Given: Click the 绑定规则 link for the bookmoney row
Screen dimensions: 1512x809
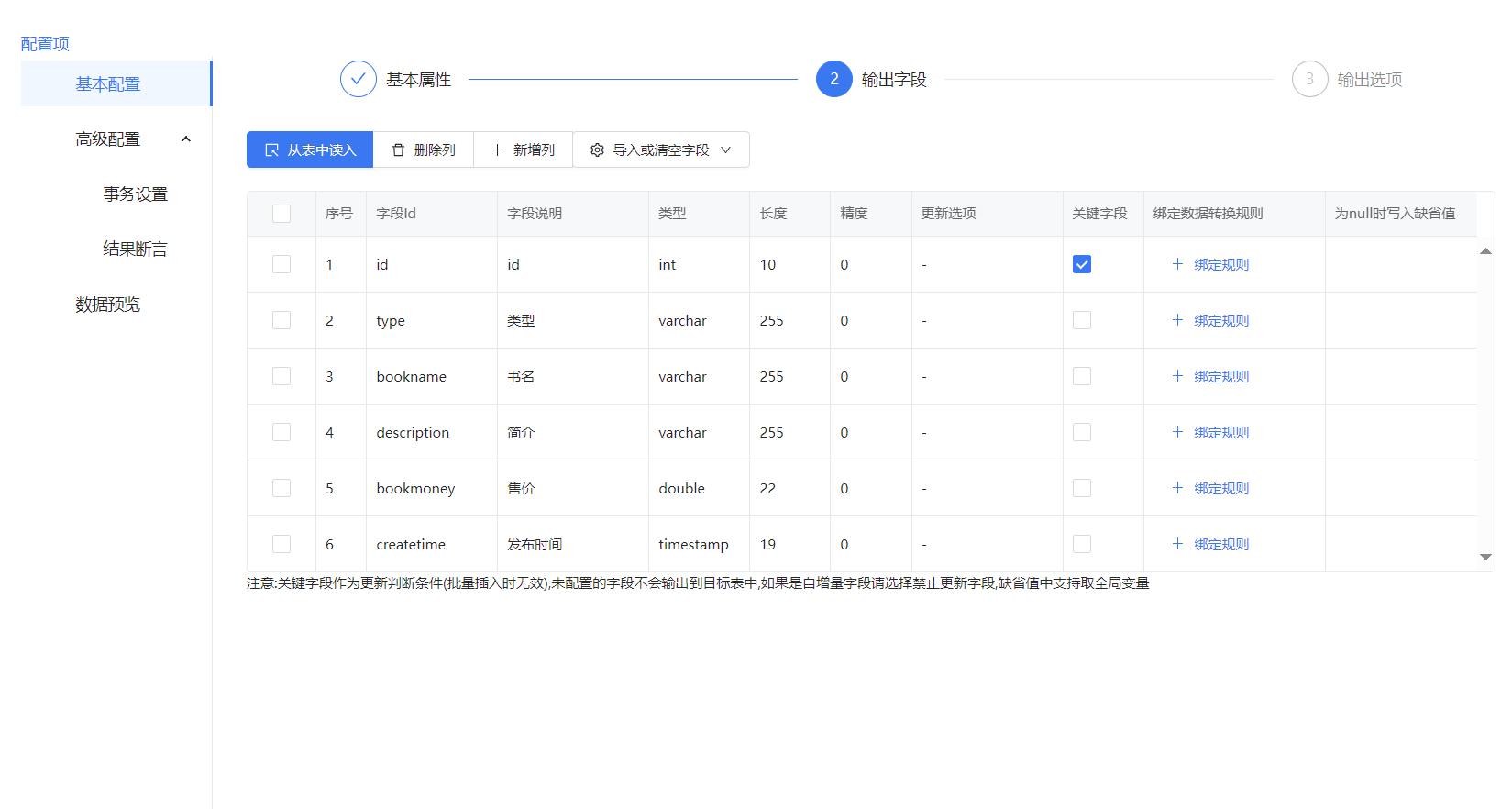Looking at the screenshot, I should [1221, 488].
